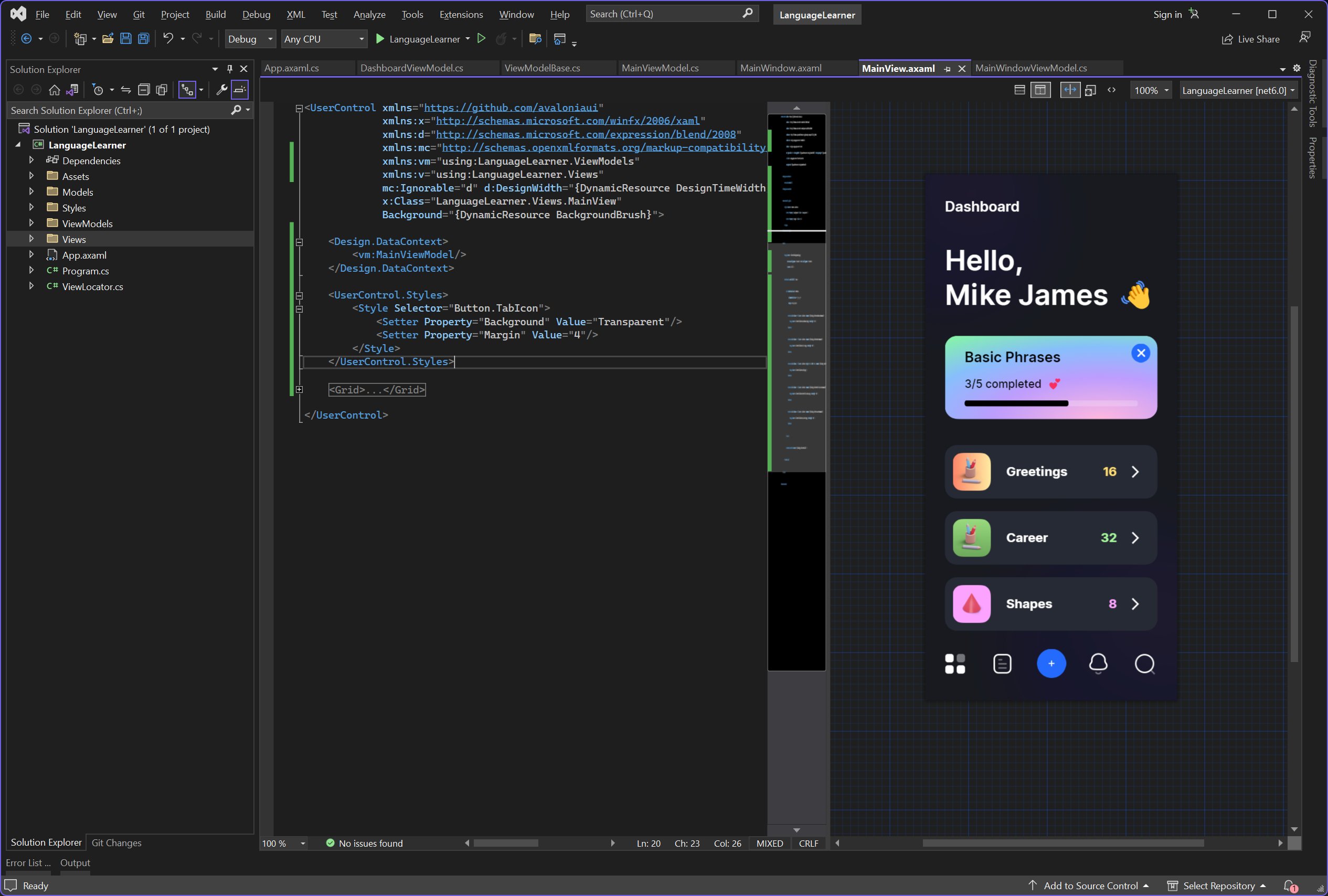This screenshot has height=896, width=1328.
Task: Click the editor horizontal scrollbar thumb
Action: click(506, 844)
